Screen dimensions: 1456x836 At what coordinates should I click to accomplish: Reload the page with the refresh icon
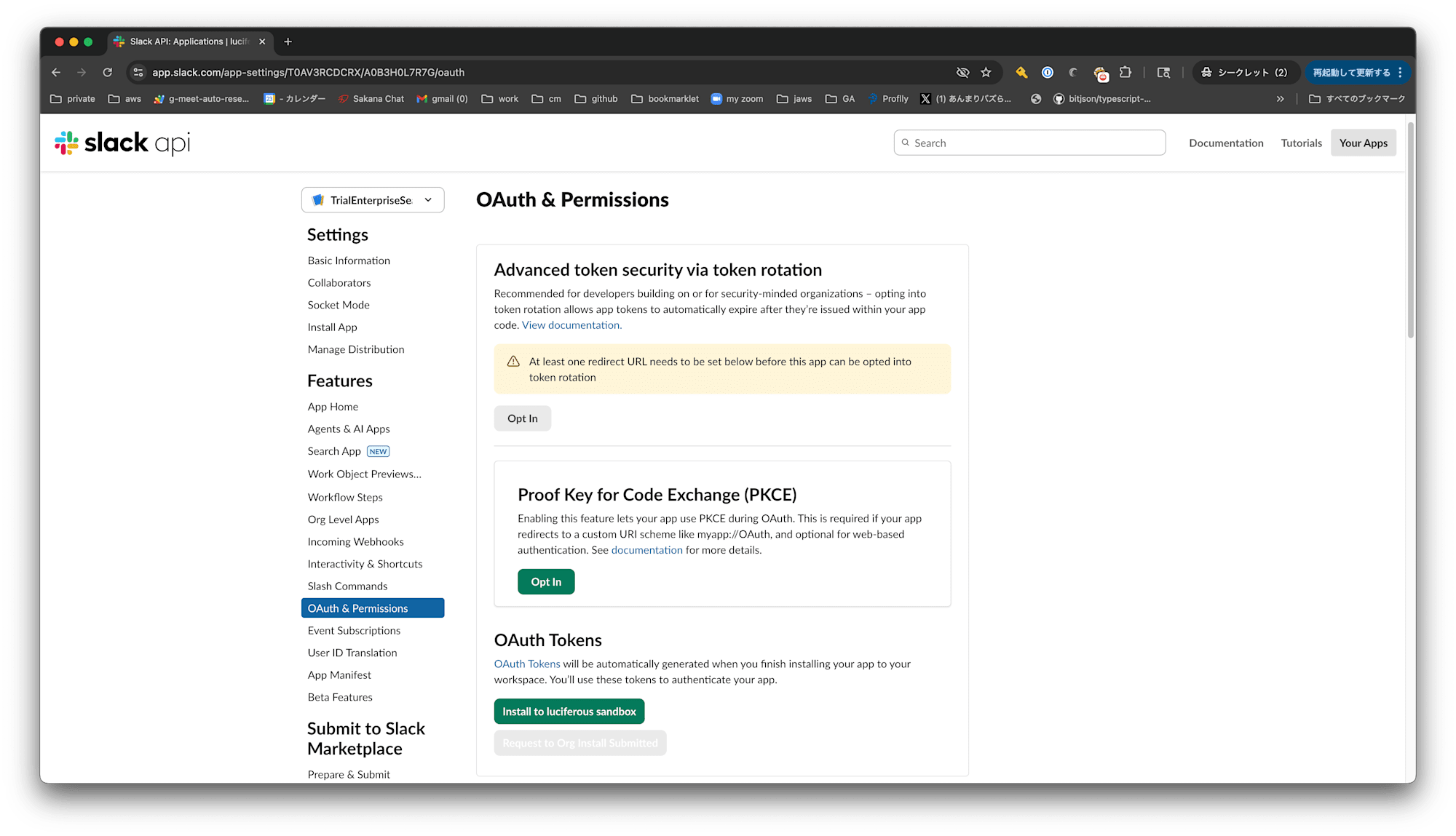tap(107, 72)
